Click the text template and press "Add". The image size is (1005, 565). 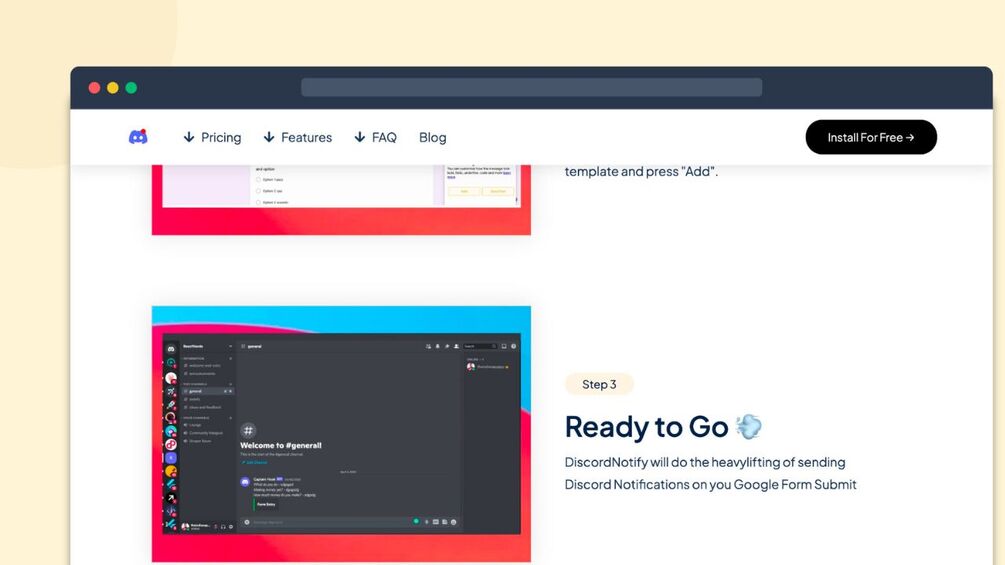click(x=641, y=172)
